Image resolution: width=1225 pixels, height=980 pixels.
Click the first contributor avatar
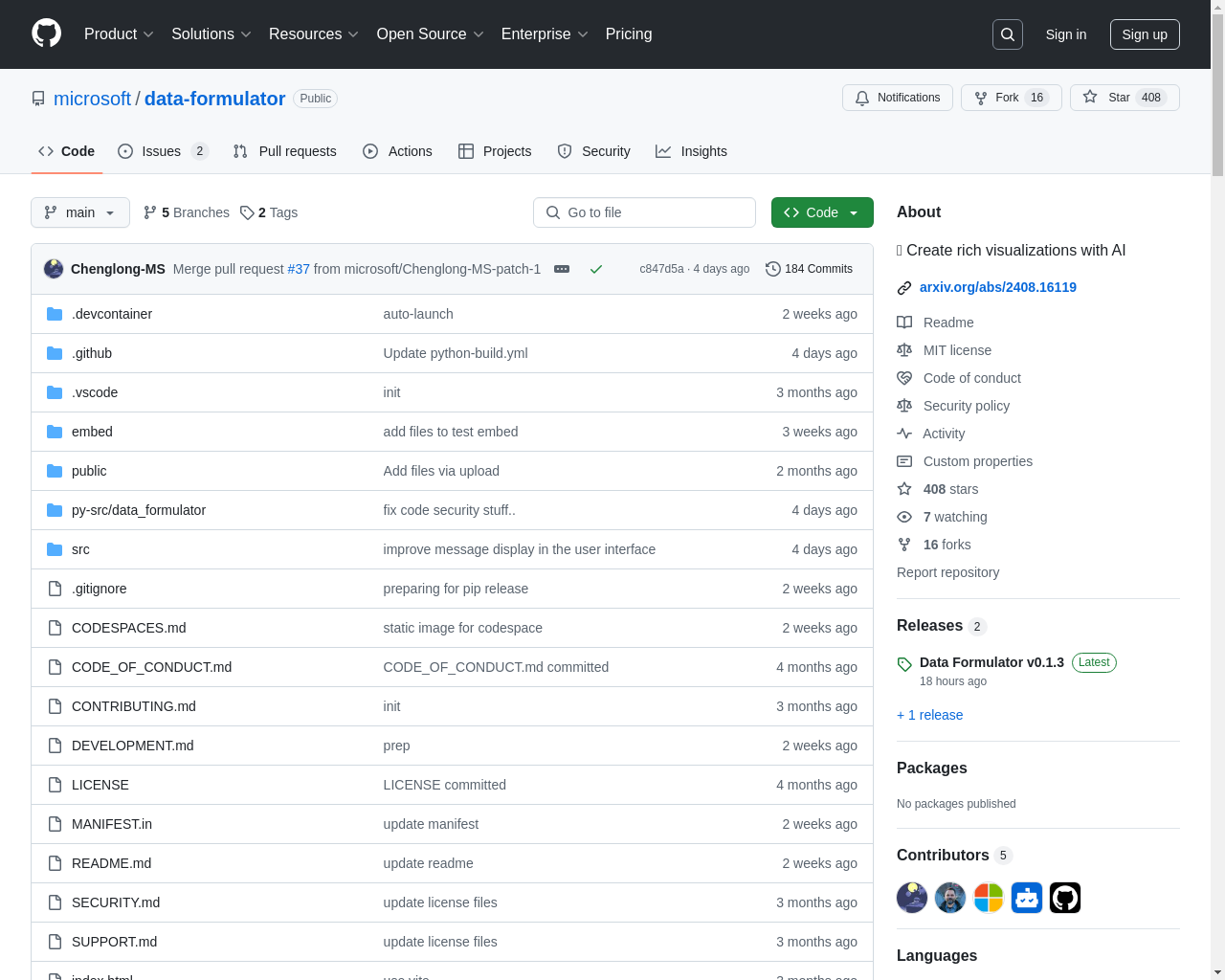coord(912,898)
